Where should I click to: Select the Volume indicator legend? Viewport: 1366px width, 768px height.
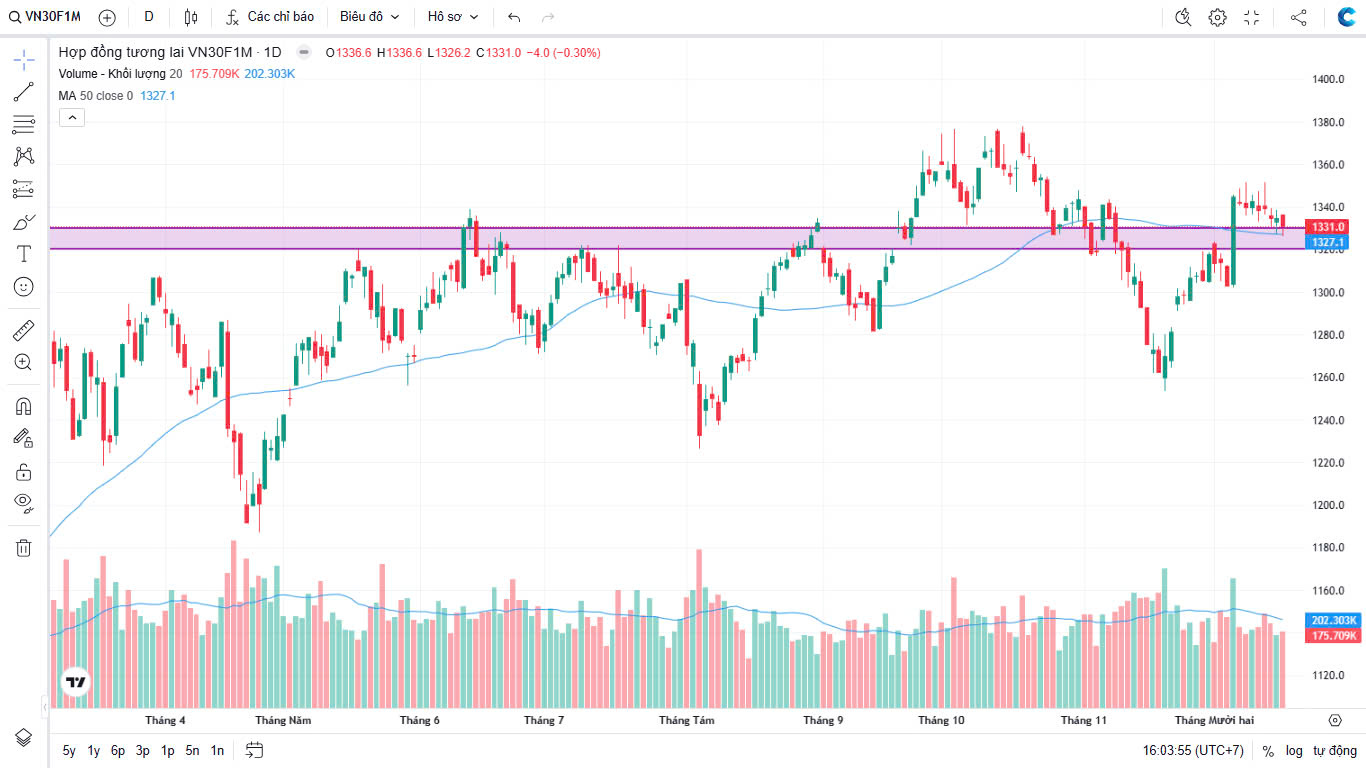(x=120, y=74)
